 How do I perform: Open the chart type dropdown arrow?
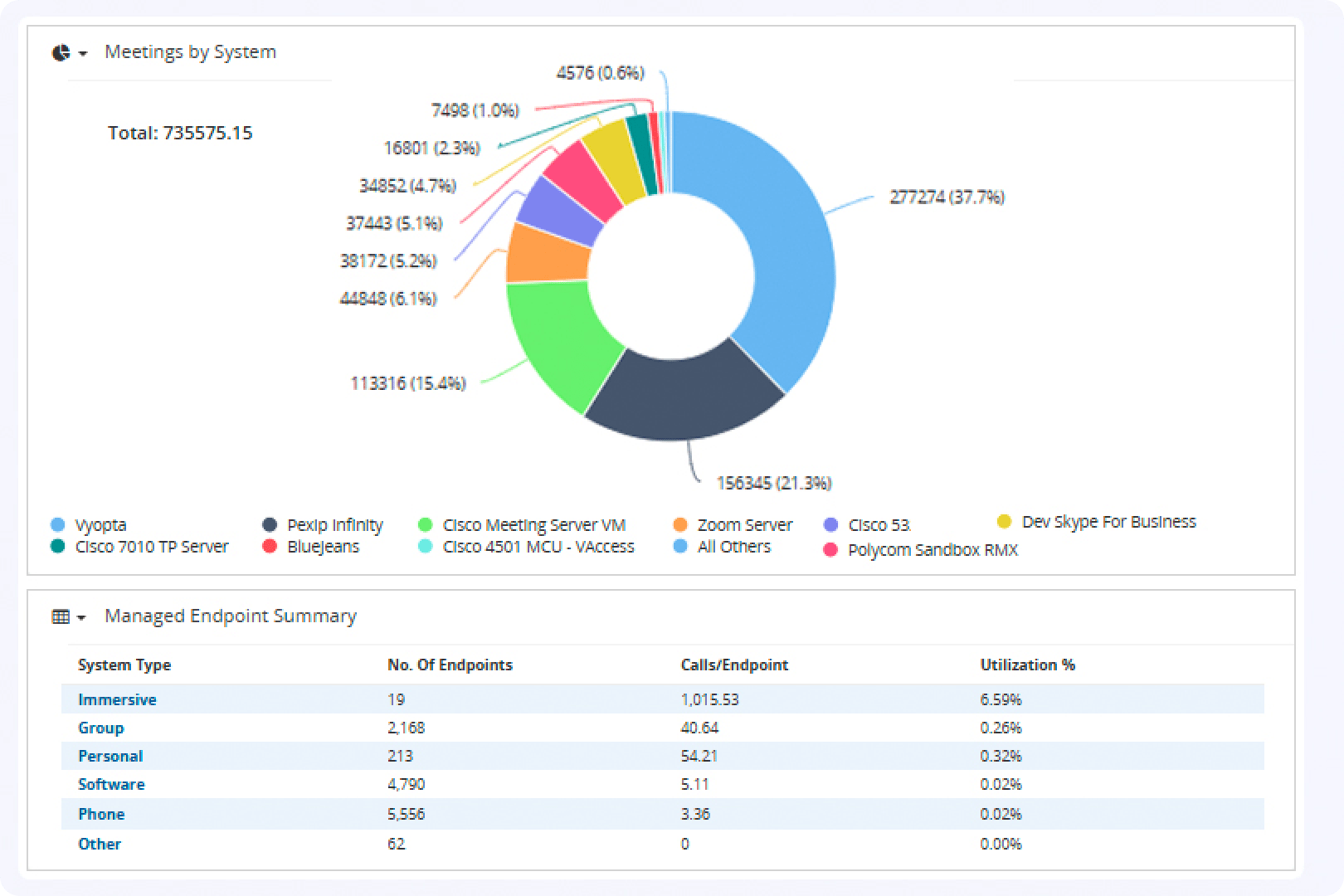pyautogui.click(x=82, y=53)
